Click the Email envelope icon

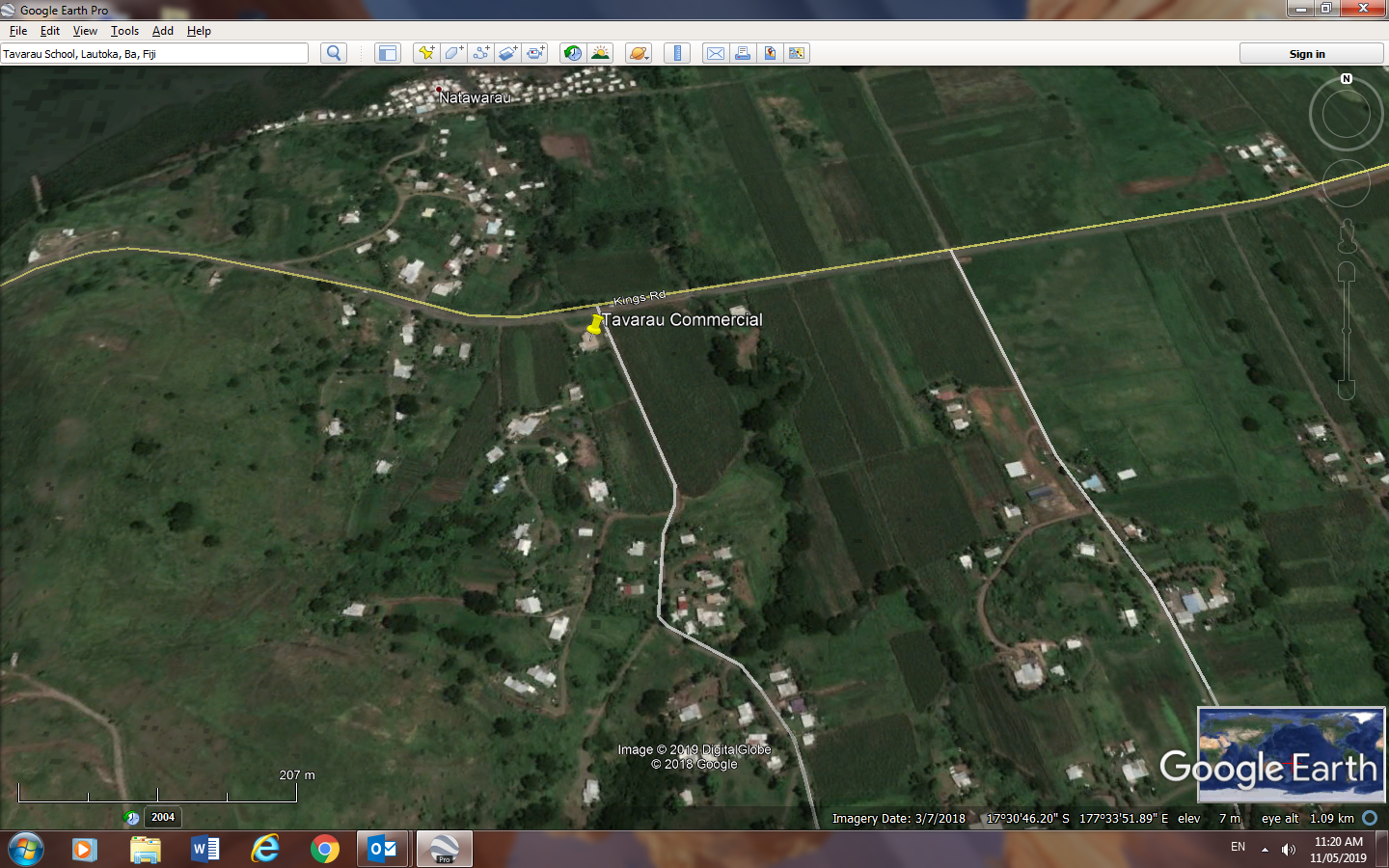point(716,53)
